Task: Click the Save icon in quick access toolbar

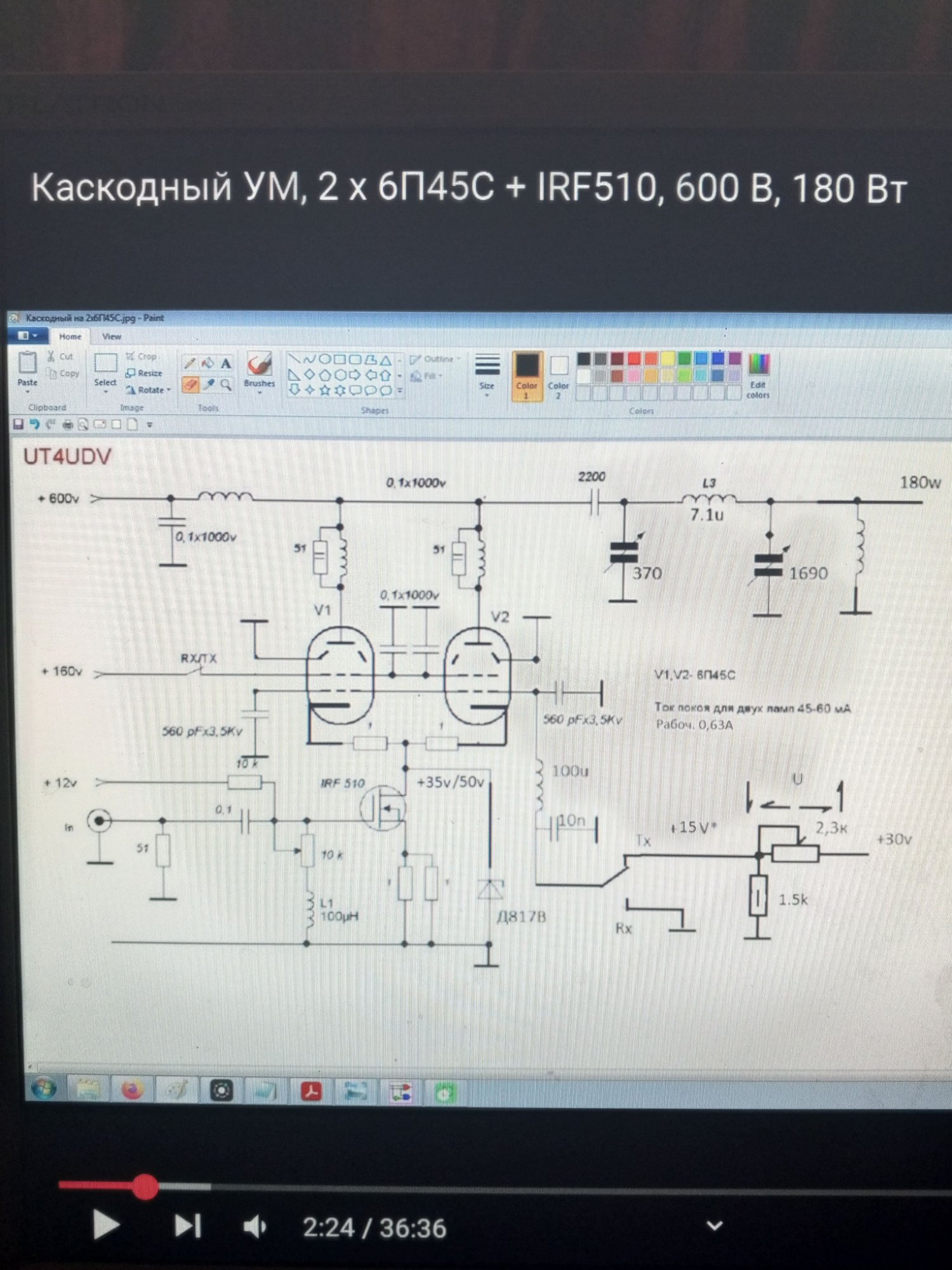Action: (18, 424)
